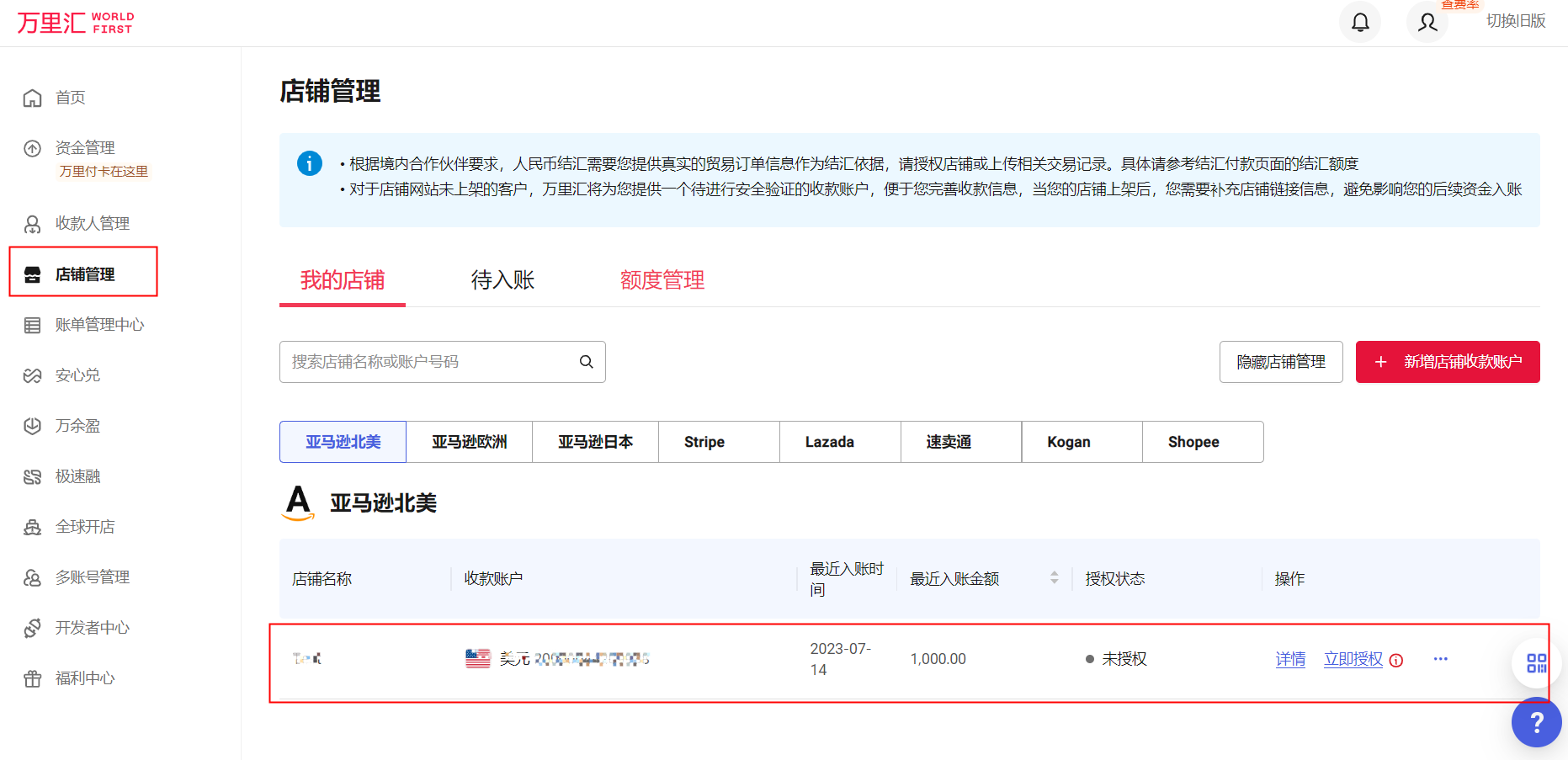Open the 额度管理 tab
1568x760 pixels.
click(x=662, y=279)
